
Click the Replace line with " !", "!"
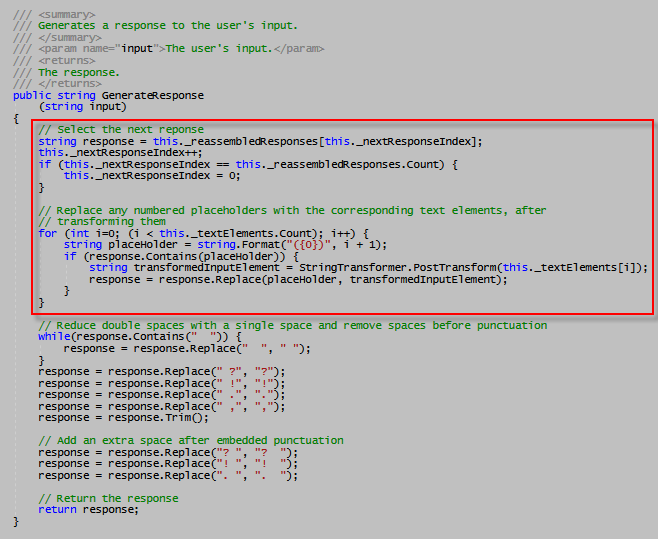[x=162, y=384]
